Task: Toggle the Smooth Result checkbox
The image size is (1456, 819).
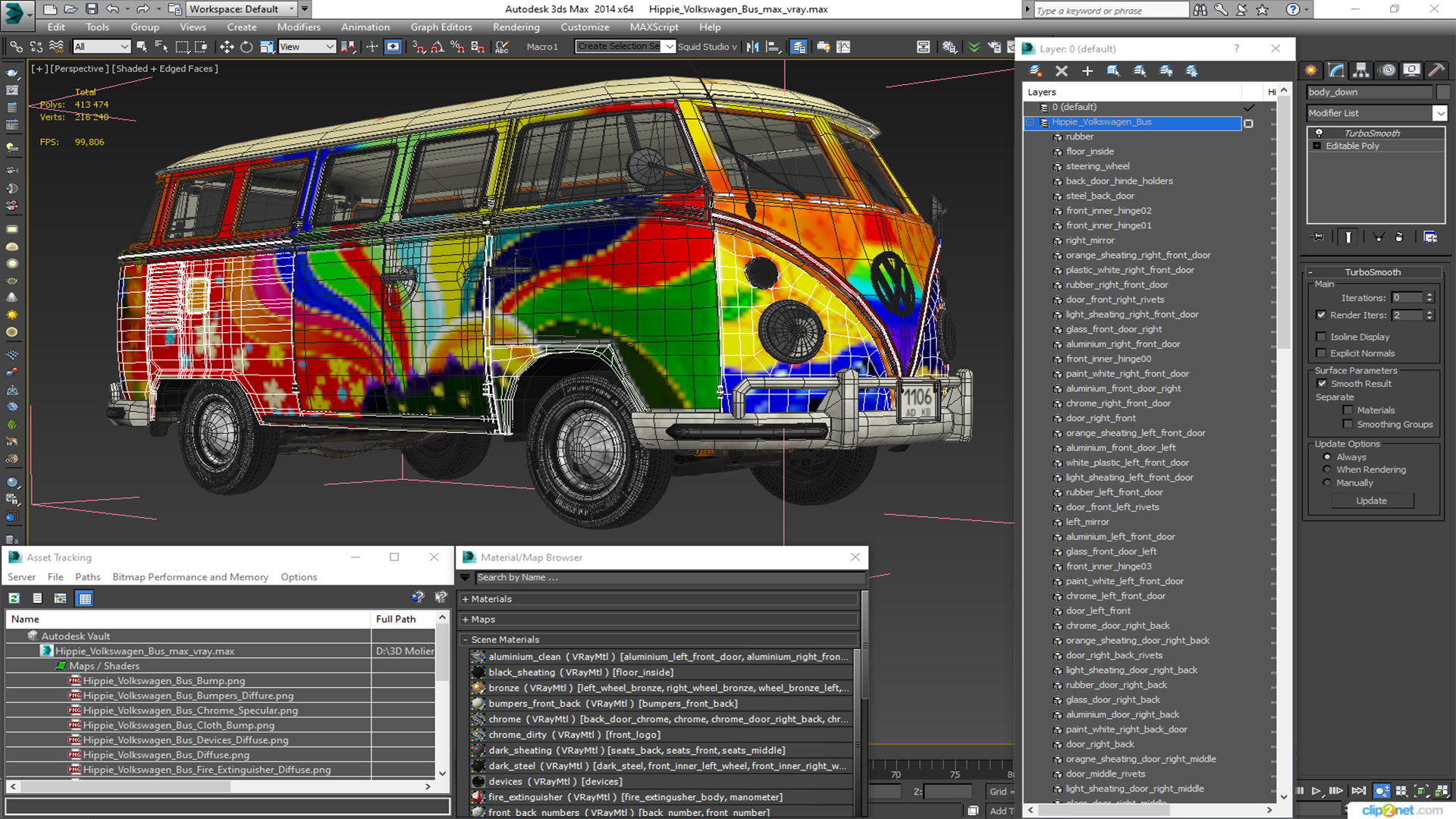Action: [1322, 384]
